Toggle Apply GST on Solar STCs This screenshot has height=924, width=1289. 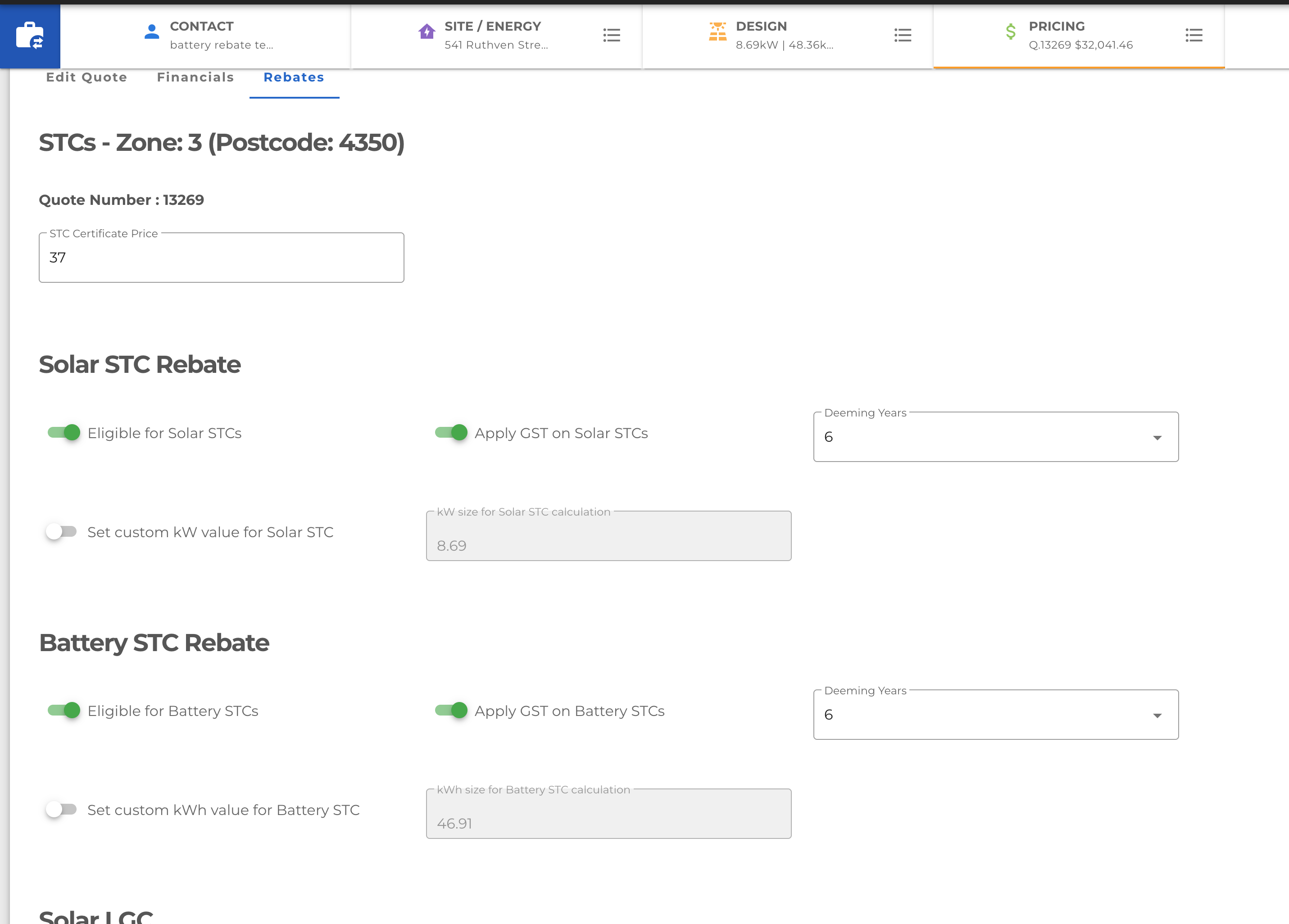pyautogui.click(x=451, y=432)
